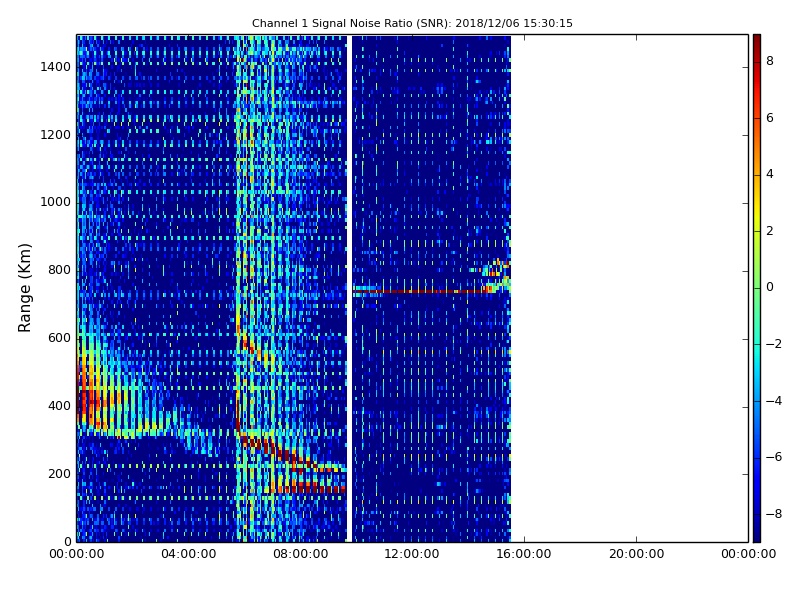Click the colorbar value 6 label

(770, 118)
